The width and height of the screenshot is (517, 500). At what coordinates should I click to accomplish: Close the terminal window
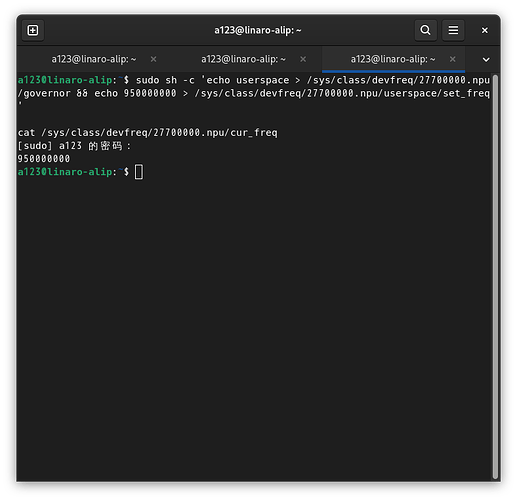click(484, 30)
